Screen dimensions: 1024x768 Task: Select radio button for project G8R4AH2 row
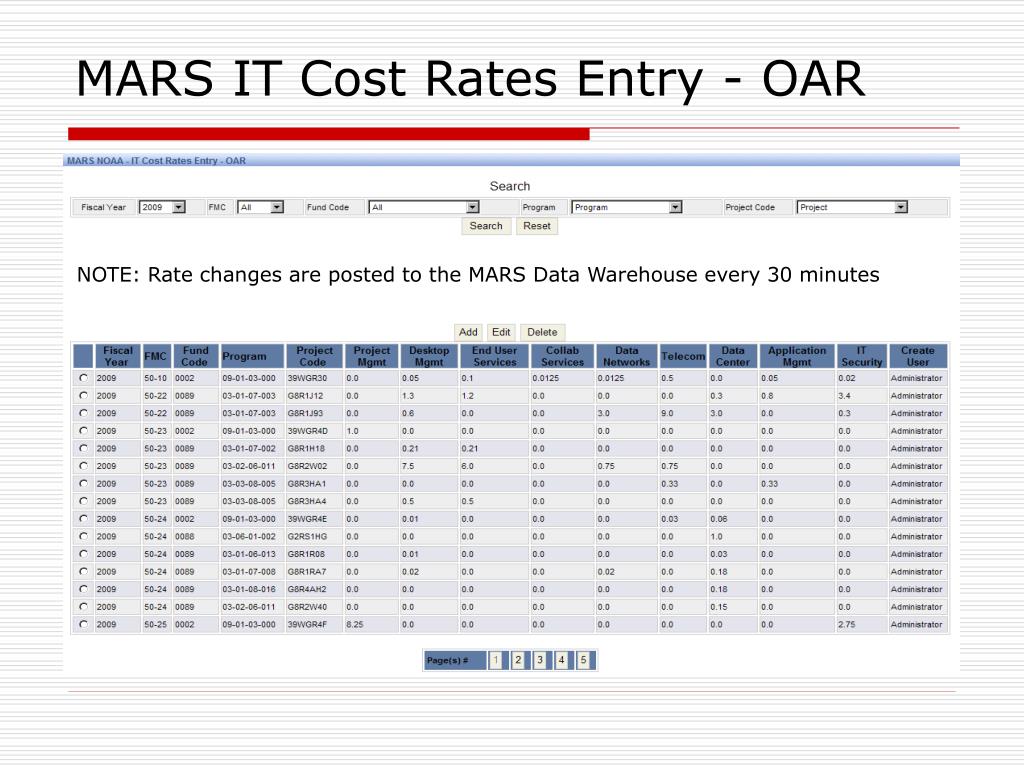click(84, 589)
